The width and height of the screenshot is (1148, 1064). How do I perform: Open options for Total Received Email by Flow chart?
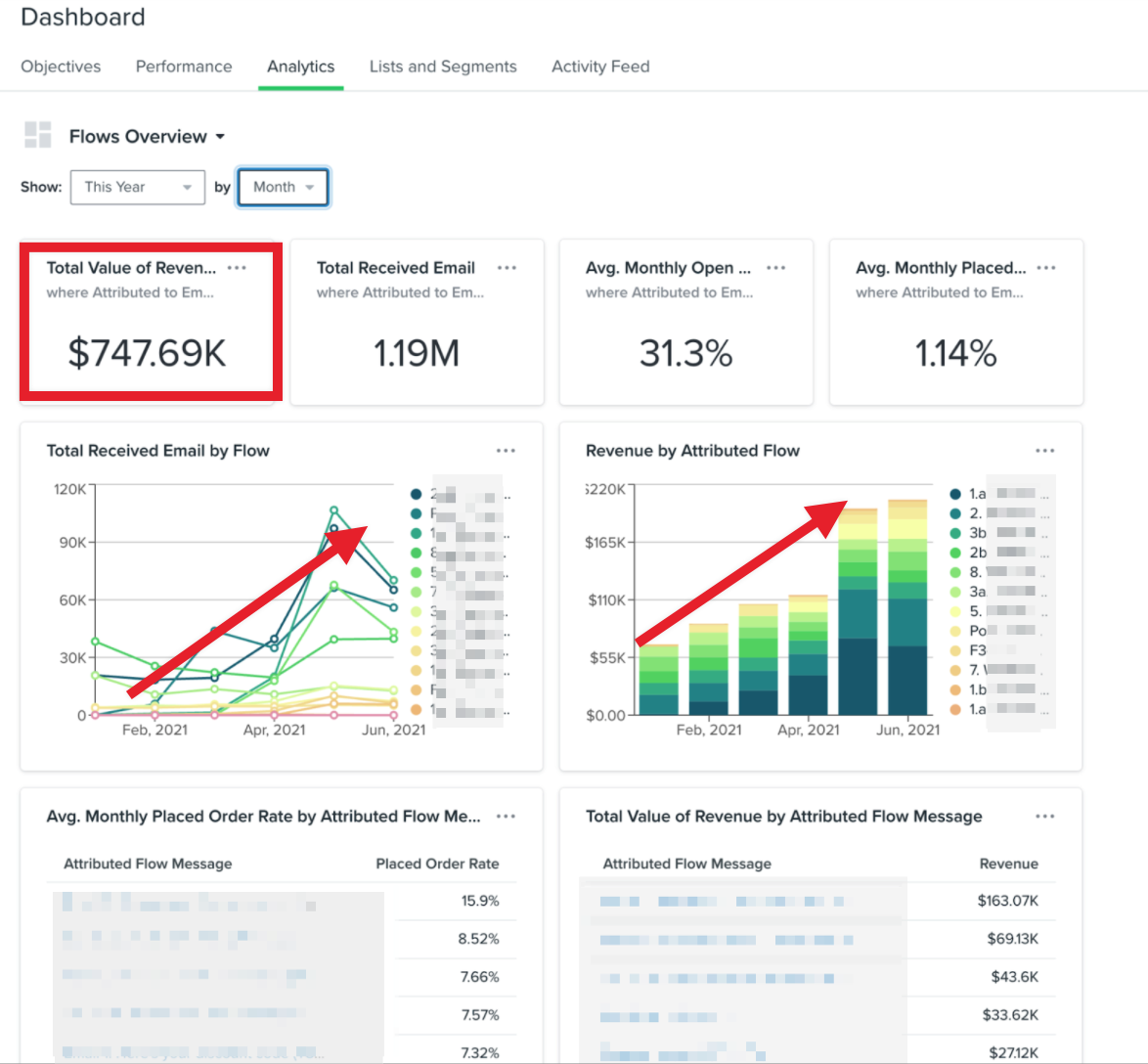tap(506, 451)
